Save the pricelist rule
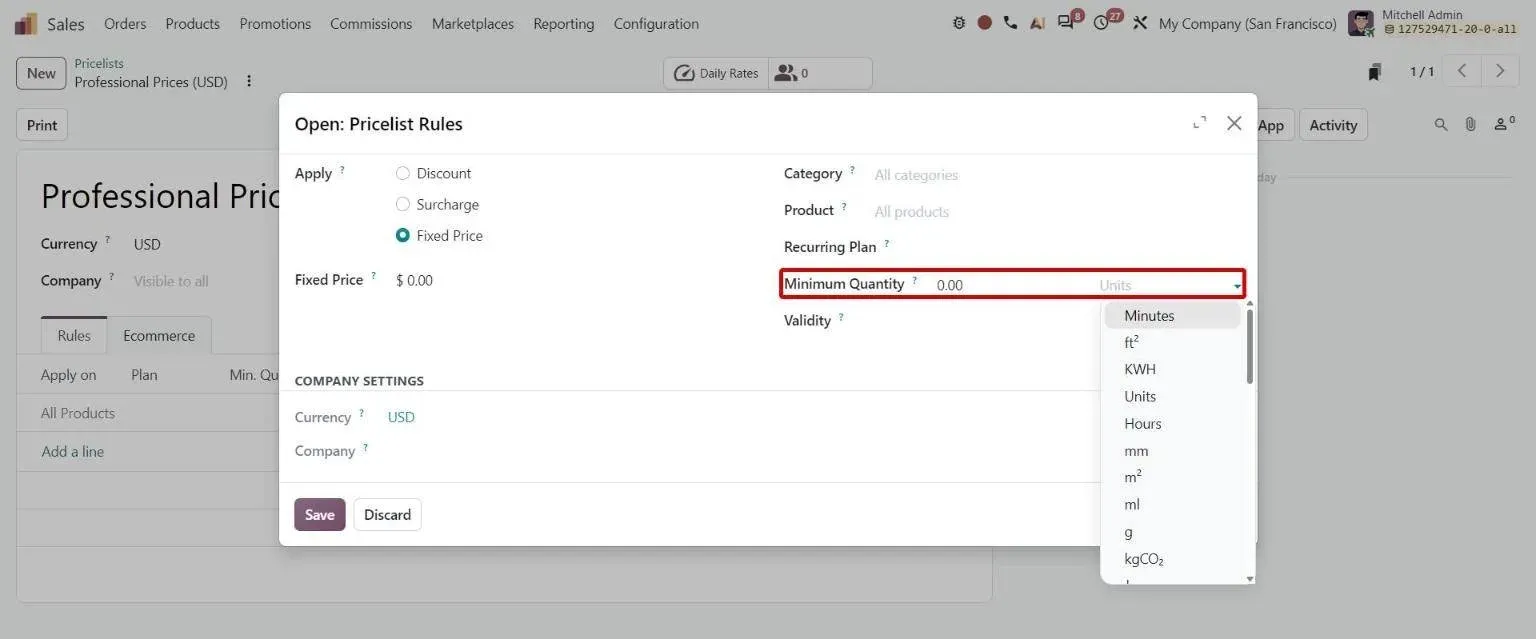 [x=320, y=515]
